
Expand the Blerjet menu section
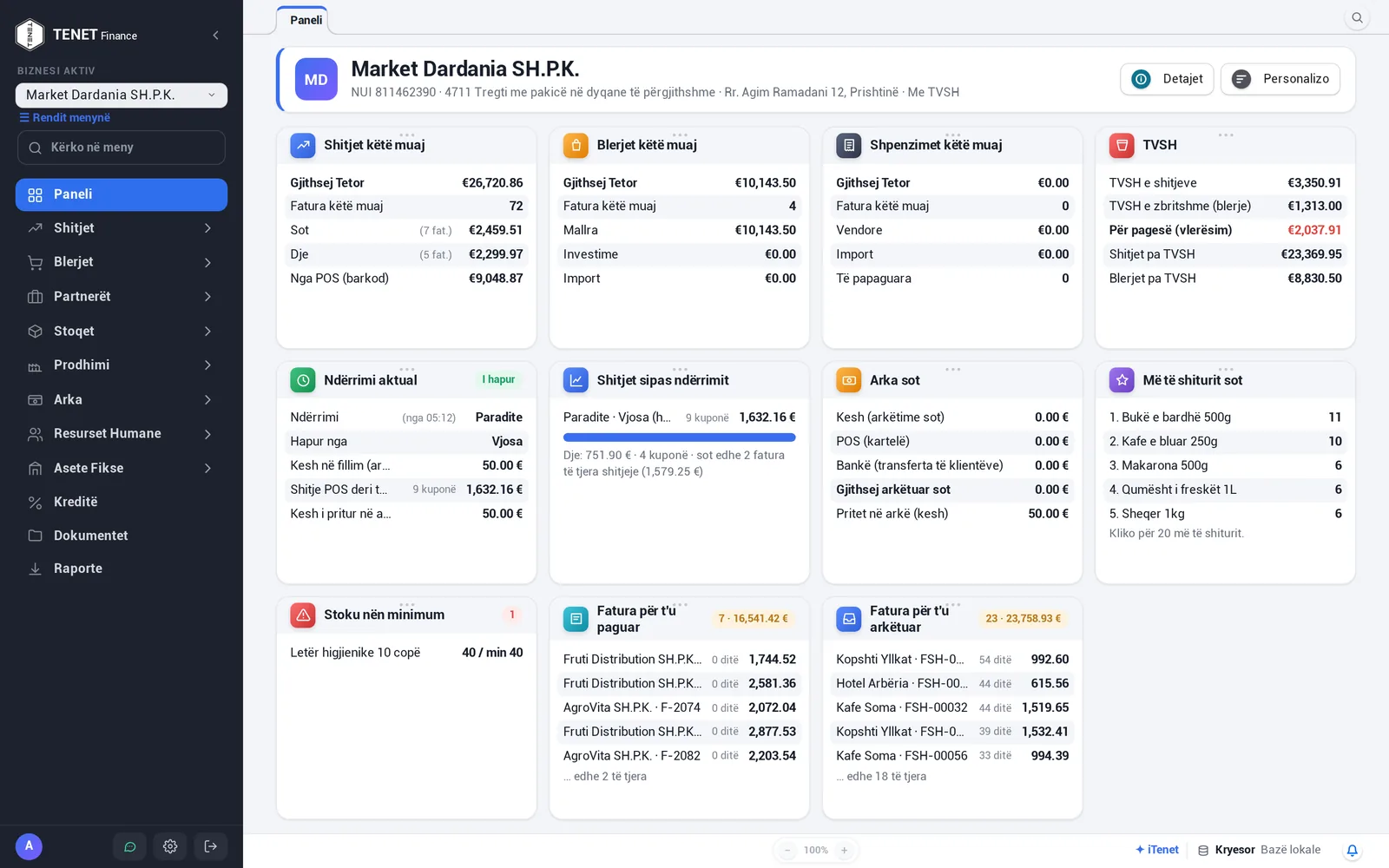point(122,262)
